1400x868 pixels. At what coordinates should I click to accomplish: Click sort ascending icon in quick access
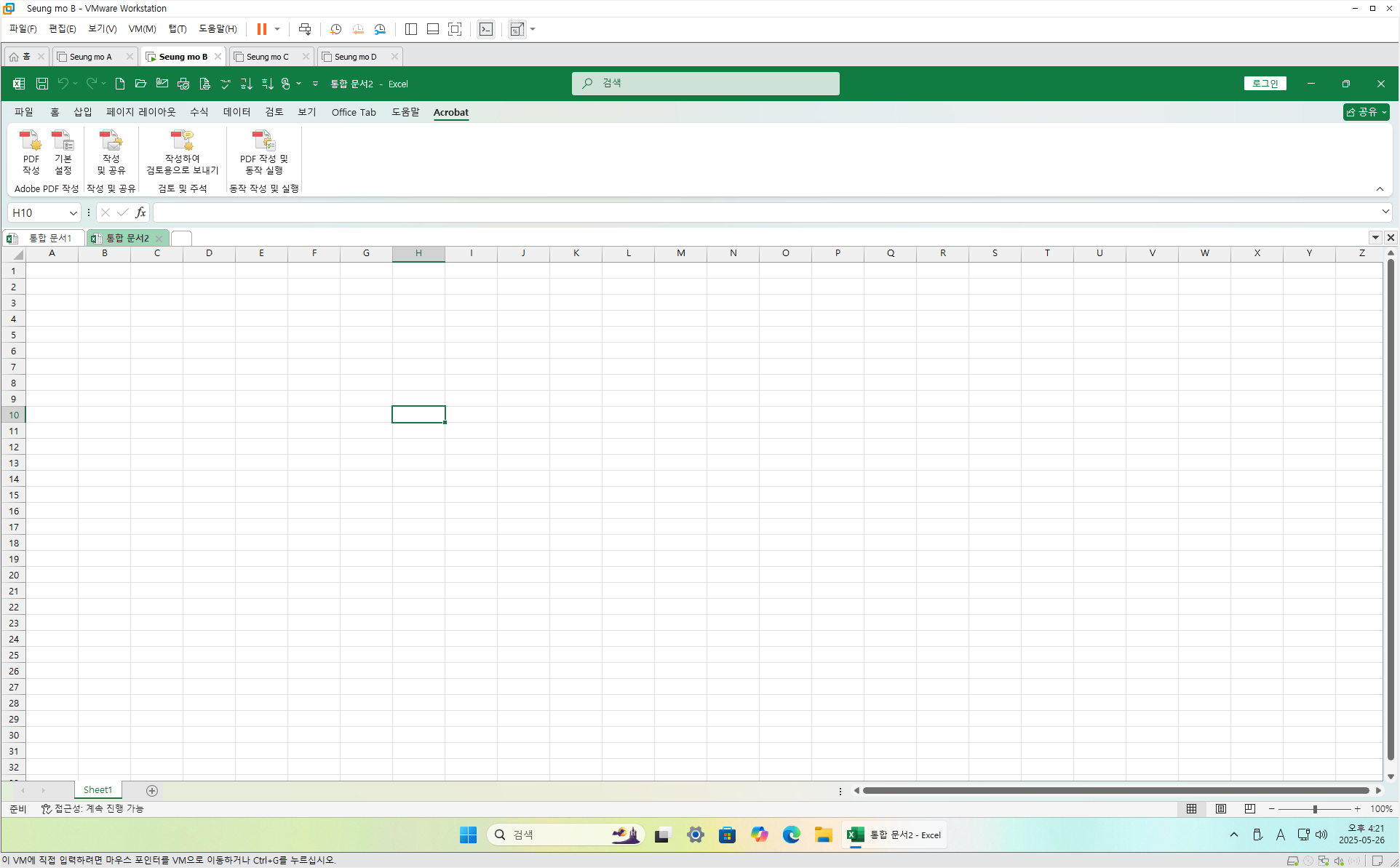246,84
